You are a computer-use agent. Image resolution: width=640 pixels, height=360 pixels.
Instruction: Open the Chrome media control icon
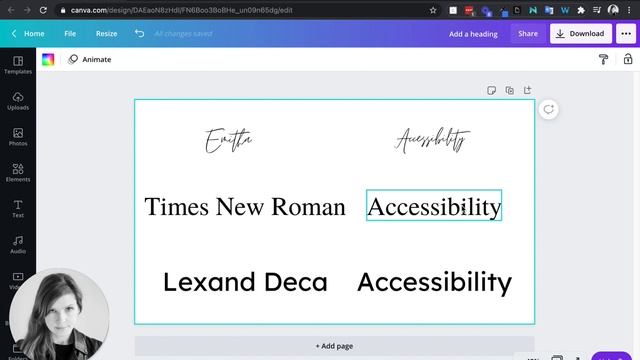point(597,10)
